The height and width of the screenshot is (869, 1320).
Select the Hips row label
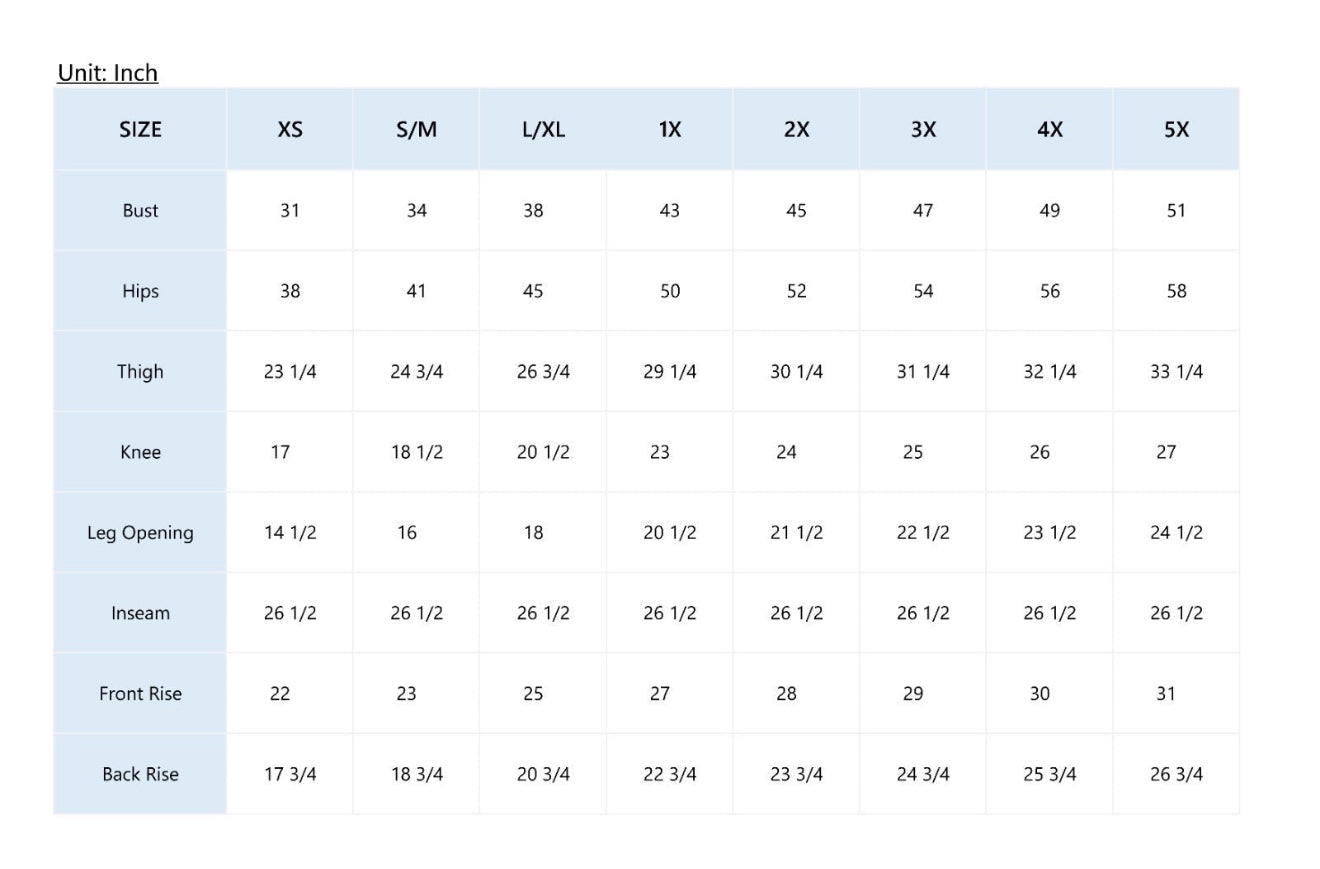pos(140,291)
